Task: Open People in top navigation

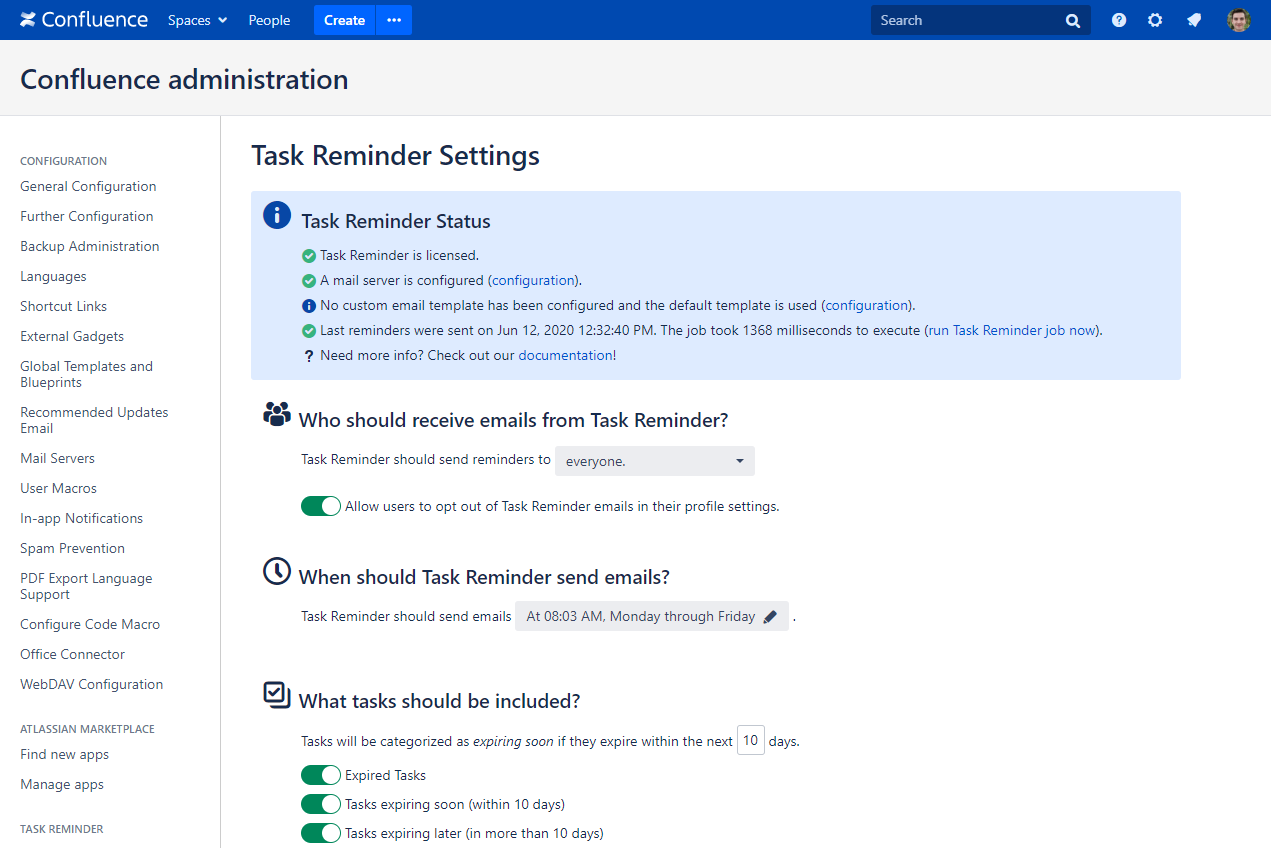Action: tap(269, 20)
